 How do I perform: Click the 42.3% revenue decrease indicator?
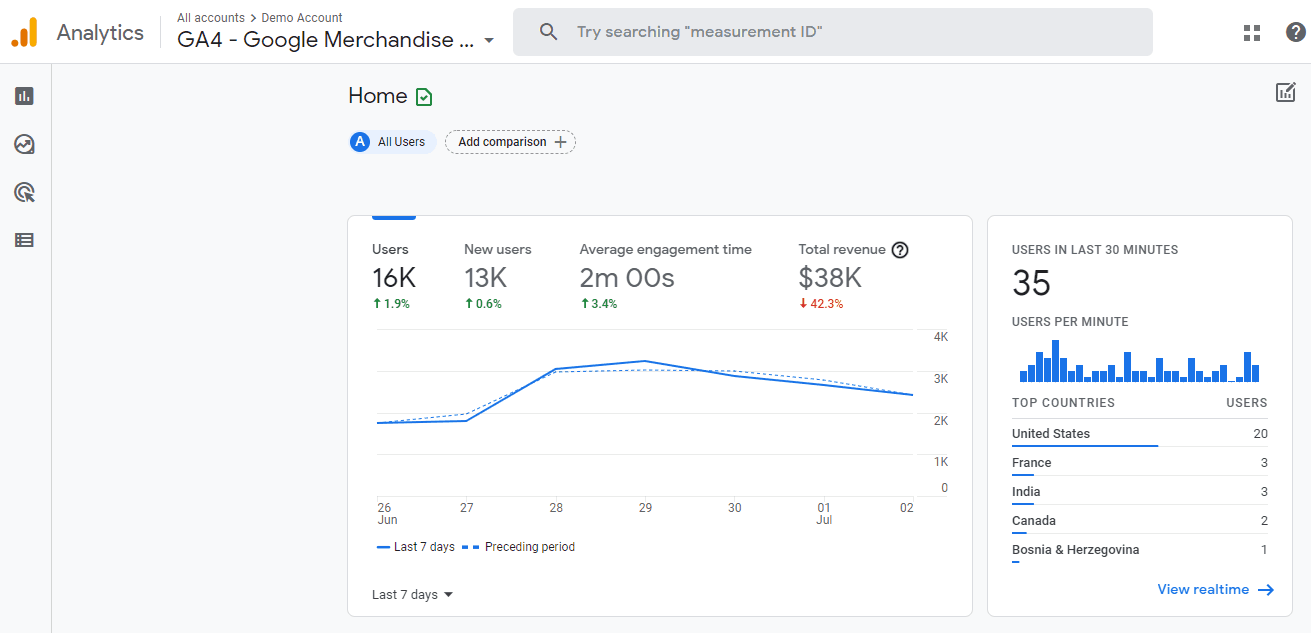[x=821, y=304]
